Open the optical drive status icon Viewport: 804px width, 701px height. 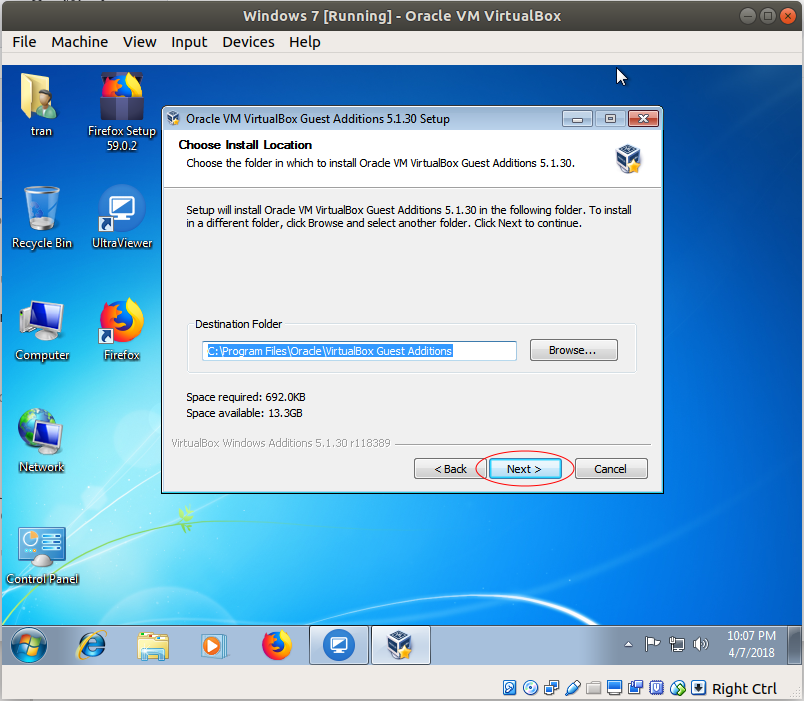pos(530,688)
